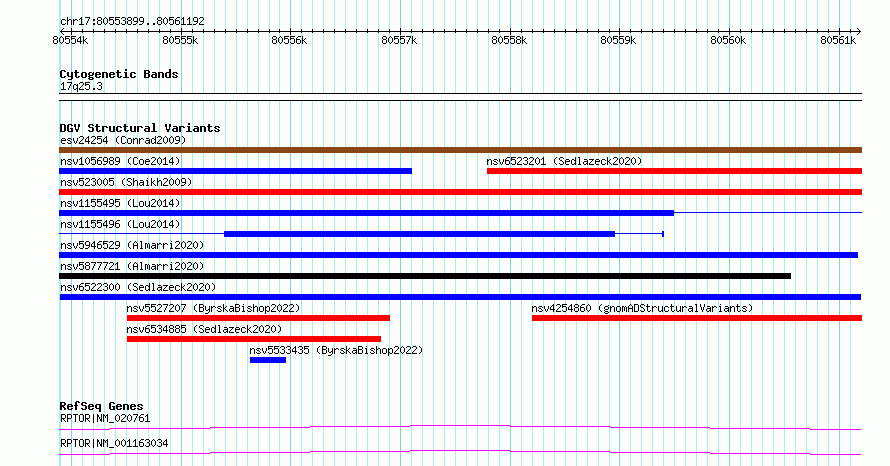The width and height of the screenshot is (890, 466).
Task: Select the small blue nsv5533435 bar
Action: [268, 360]
